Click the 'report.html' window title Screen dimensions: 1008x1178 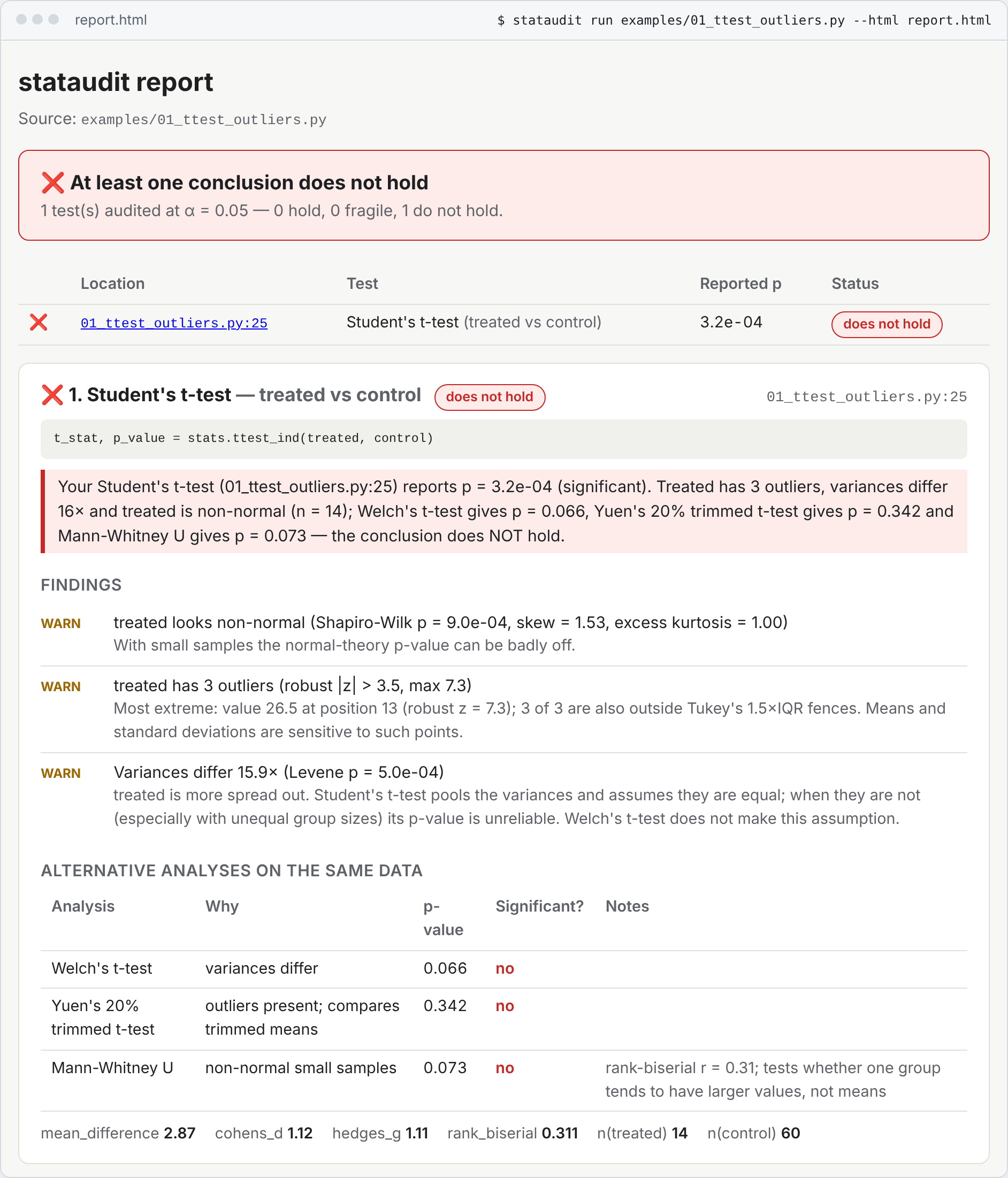pos(111,20)
